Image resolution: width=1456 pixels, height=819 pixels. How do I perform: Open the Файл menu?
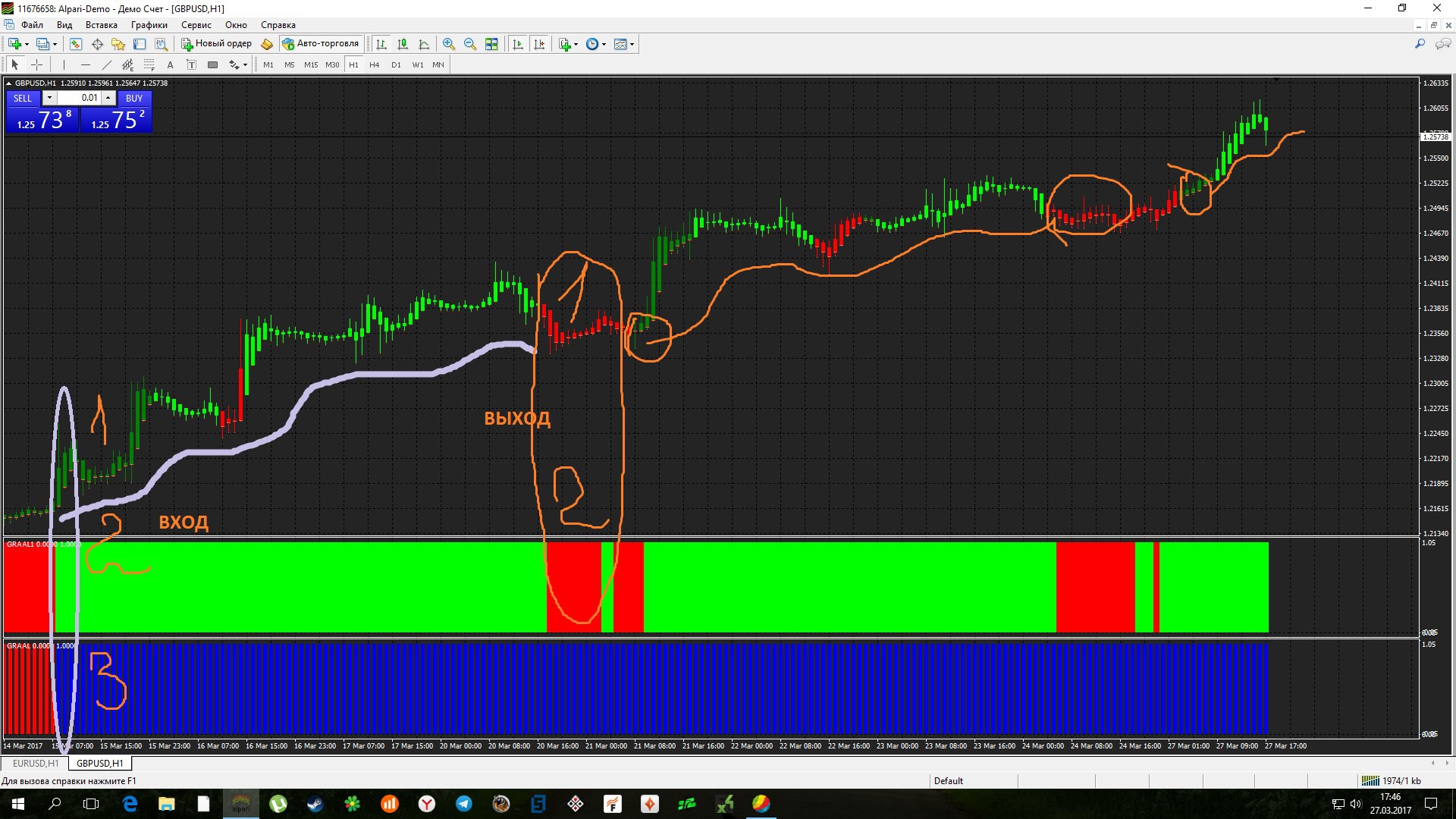click(x=32, y=25)
